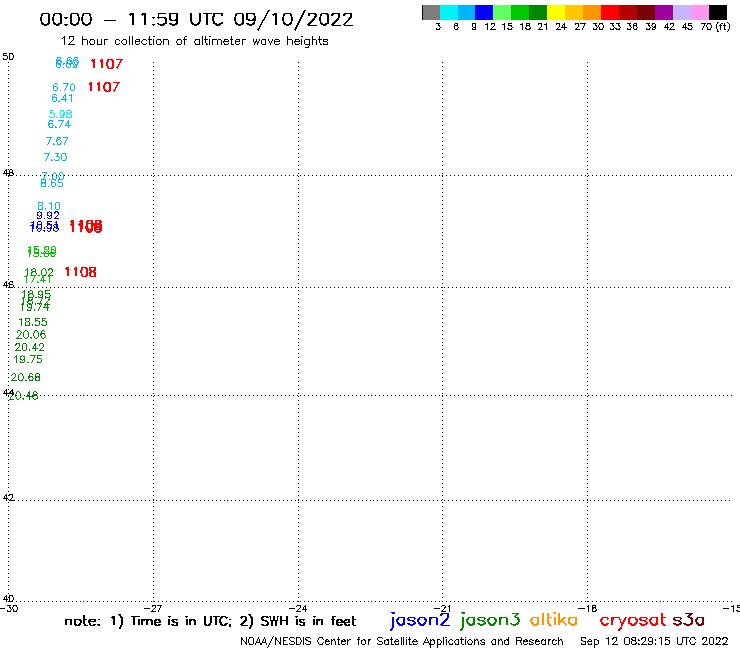The width and height of the screenshot is (740, 650).
Task: Click the longitude axis label -21
Action: click(x=442, y=608)
